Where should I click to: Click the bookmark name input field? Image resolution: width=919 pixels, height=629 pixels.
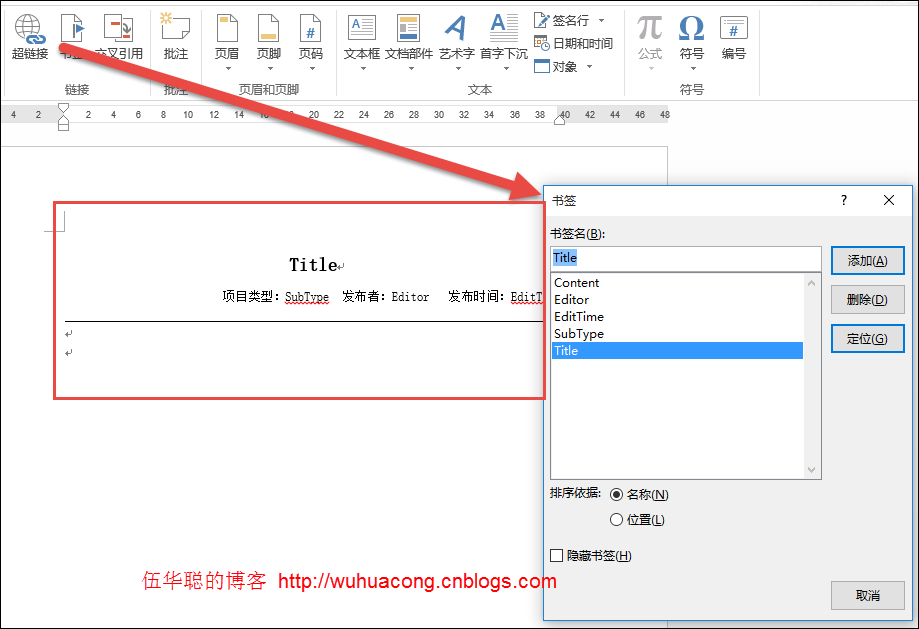coord(686,258)
